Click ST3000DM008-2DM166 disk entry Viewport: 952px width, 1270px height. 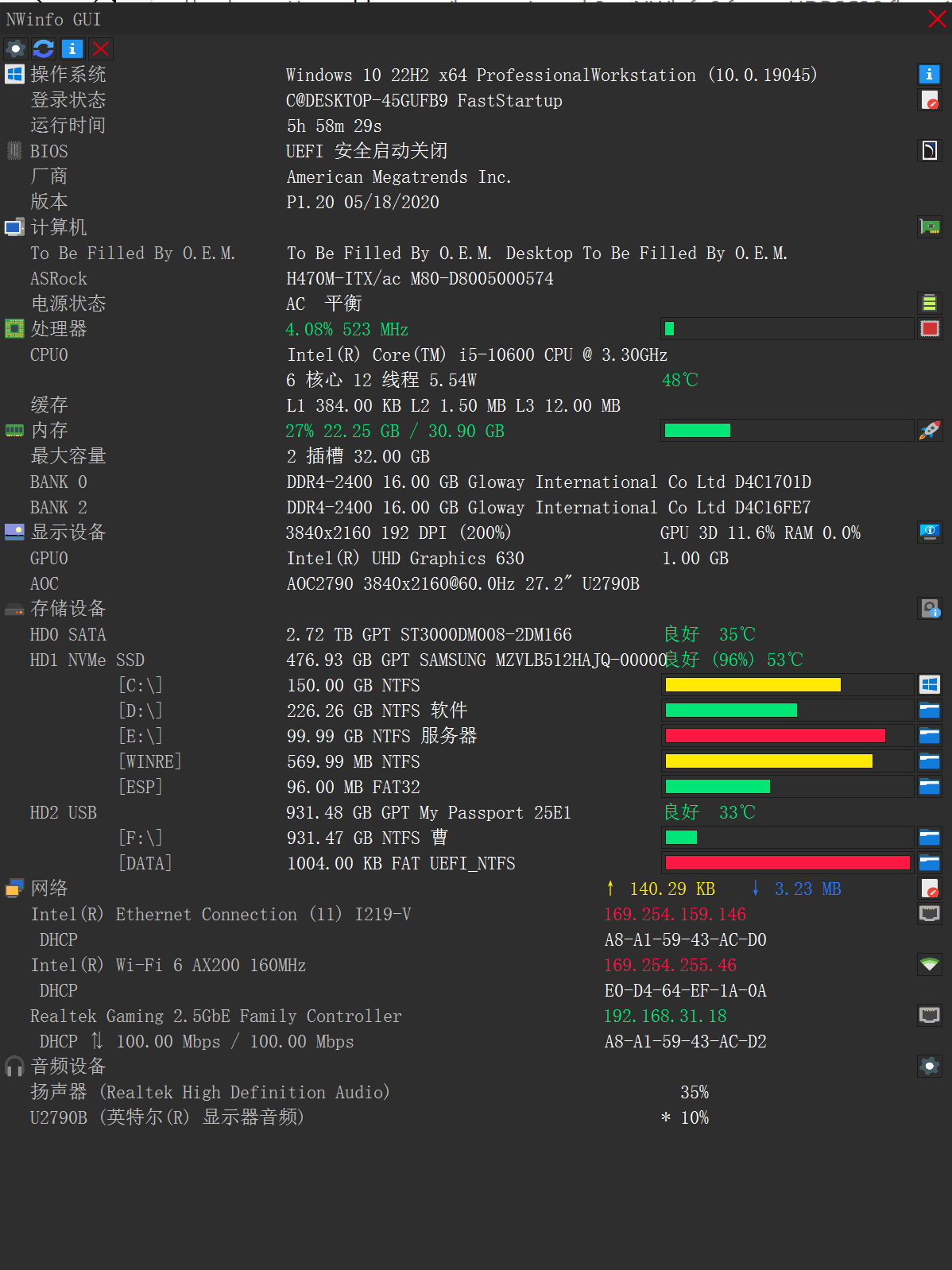pos(429,634)
